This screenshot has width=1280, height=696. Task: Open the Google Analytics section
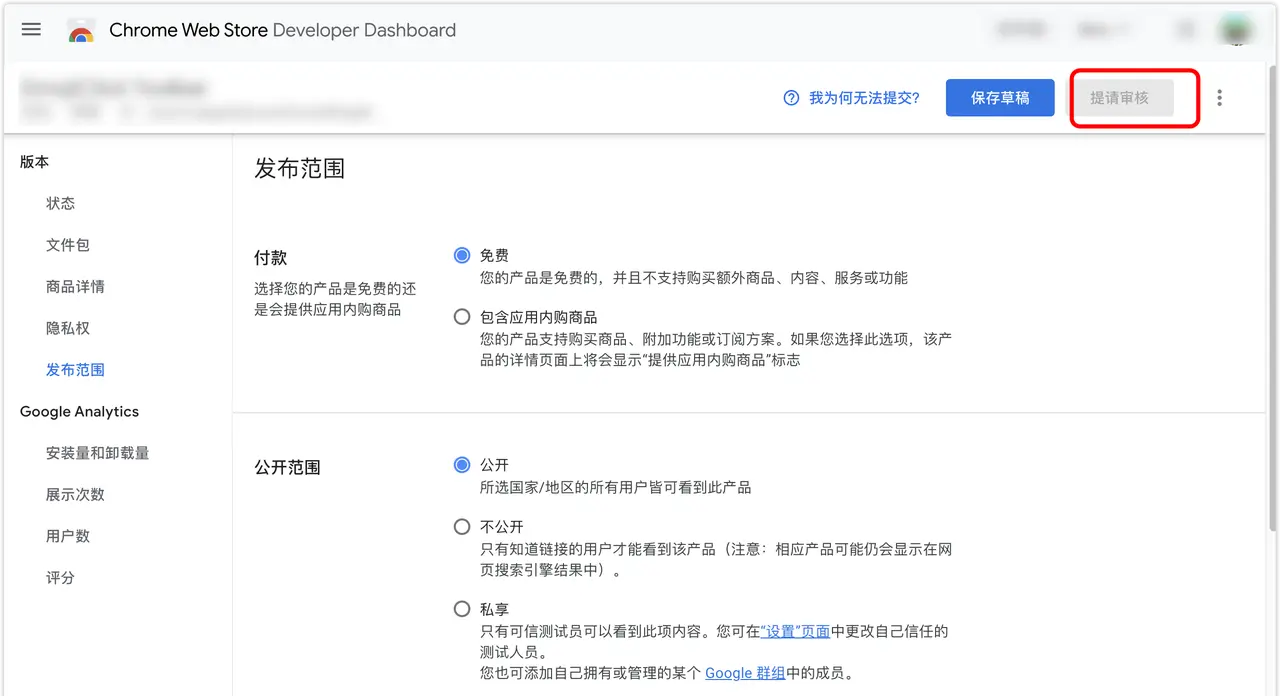pos(79,411)
